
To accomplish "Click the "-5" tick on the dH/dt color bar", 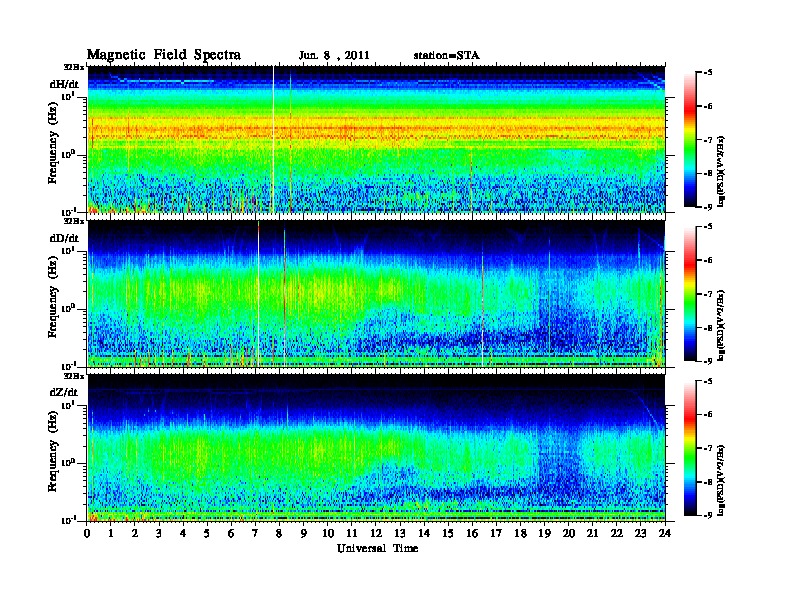I will coord(708,73).
